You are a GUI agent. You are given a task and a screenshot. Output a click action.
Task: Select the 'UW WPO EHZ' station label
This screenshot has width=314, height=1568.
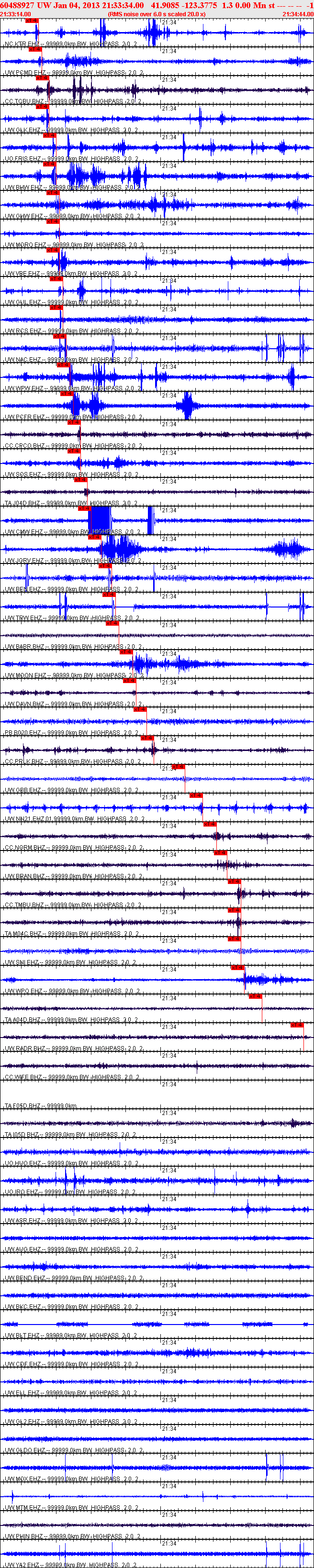tap(23, 990)
